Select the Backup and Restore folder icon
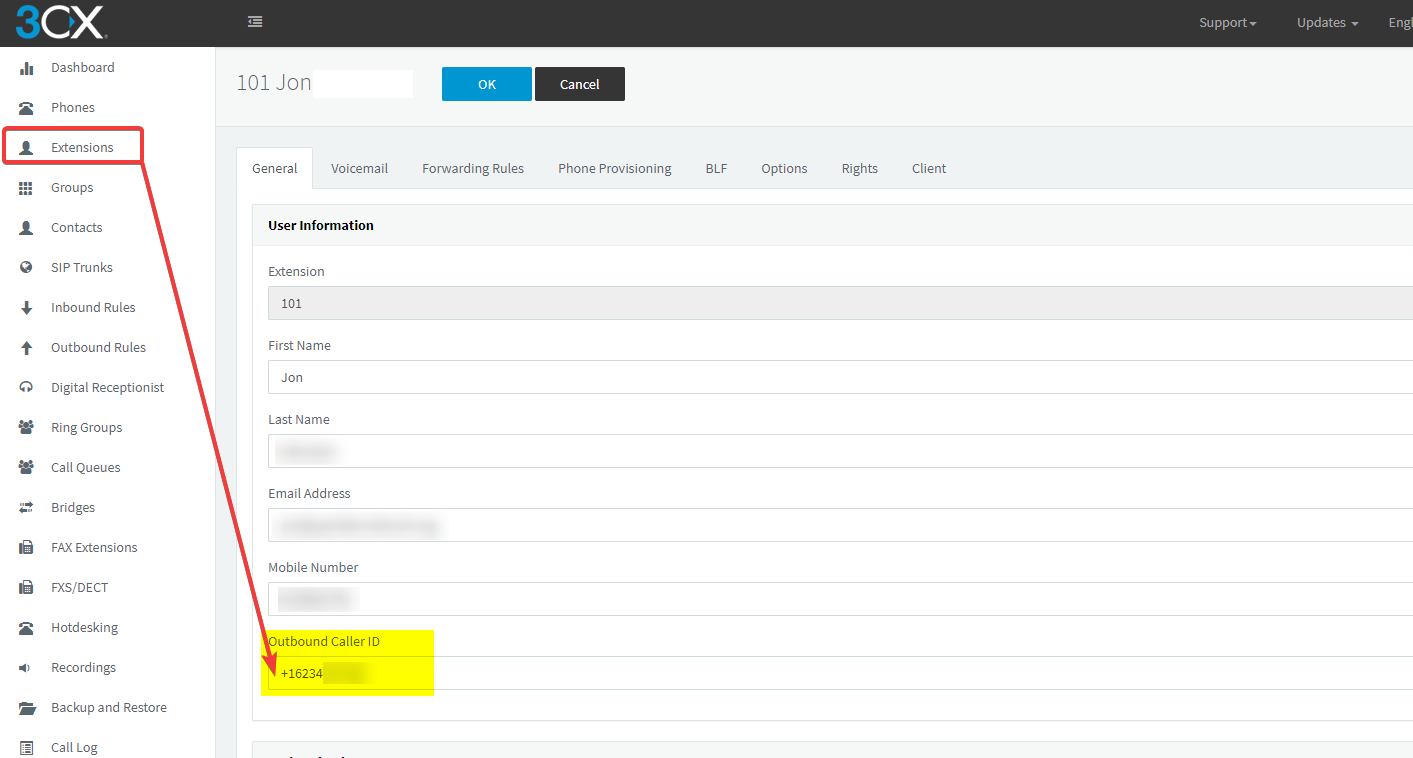 (27, 708)
